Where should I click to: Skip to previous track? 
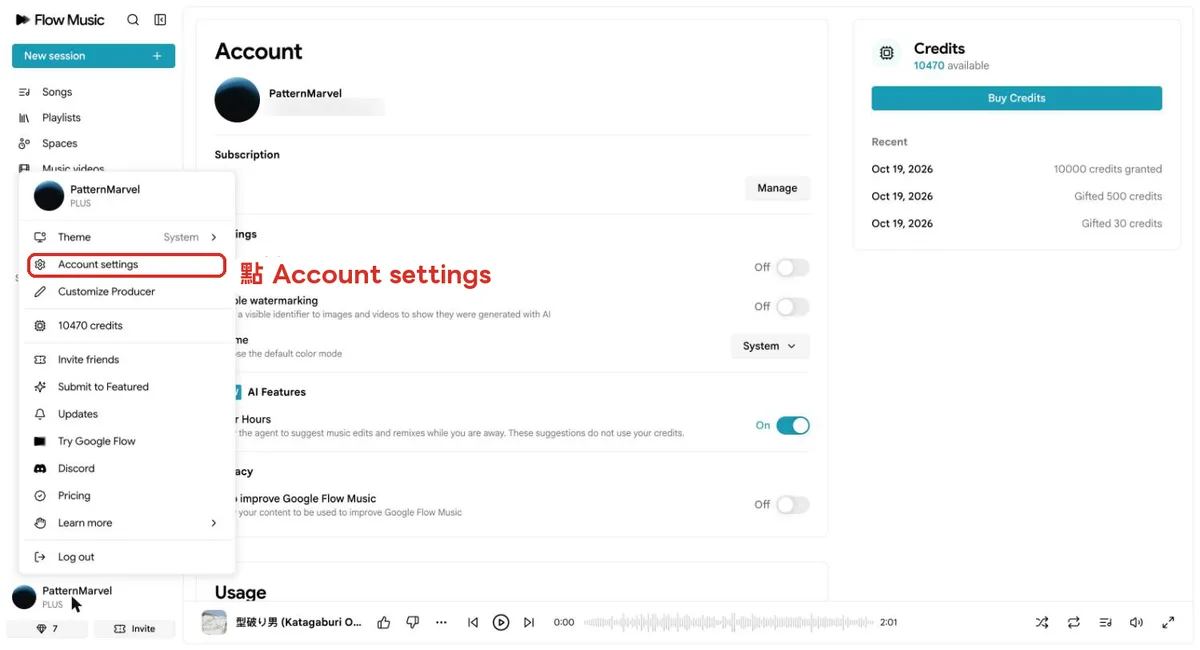(473, 622)
